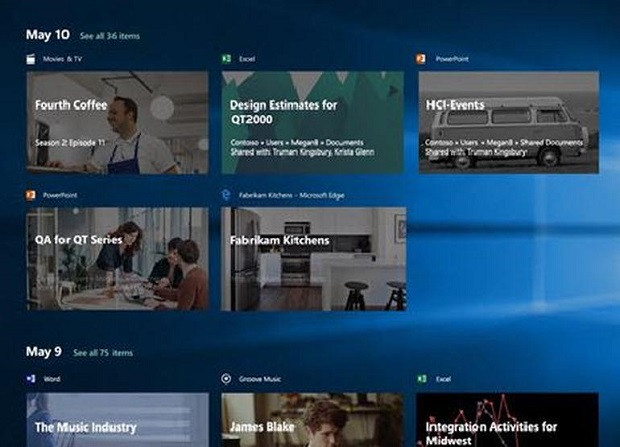620x447 pixels.
Task: Click the Excel label above Design Estimates
Action: [x=247, y=59]
